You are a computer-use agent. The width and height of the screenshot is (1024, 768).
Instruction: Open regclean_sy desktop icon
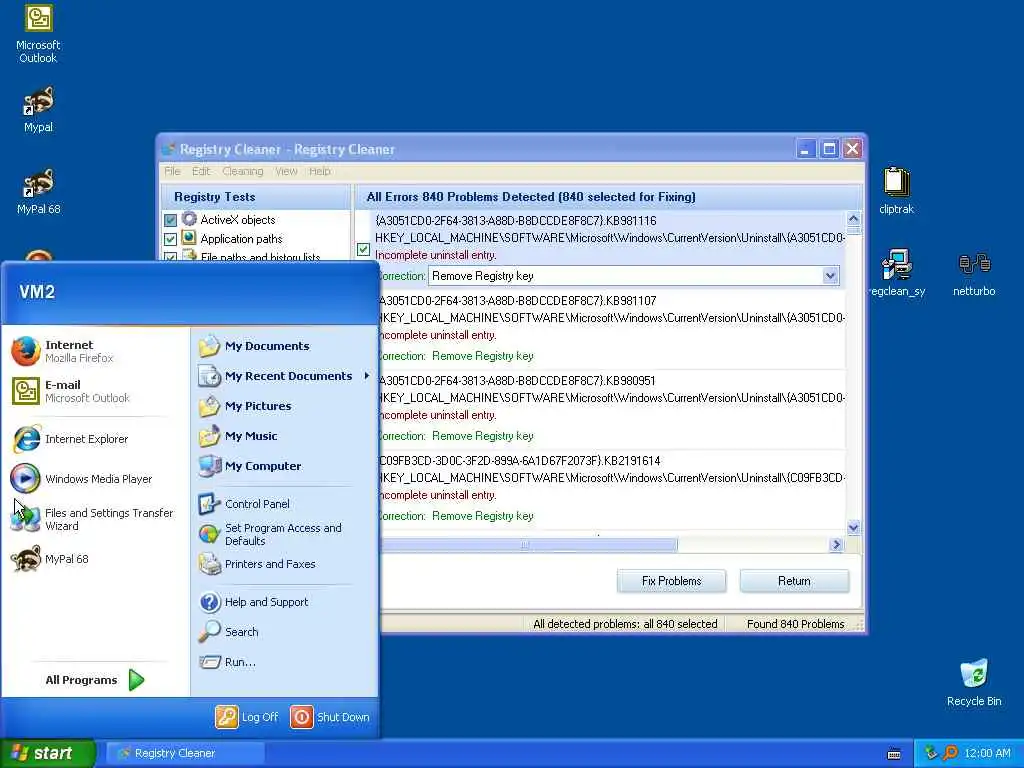pos(897,273)
